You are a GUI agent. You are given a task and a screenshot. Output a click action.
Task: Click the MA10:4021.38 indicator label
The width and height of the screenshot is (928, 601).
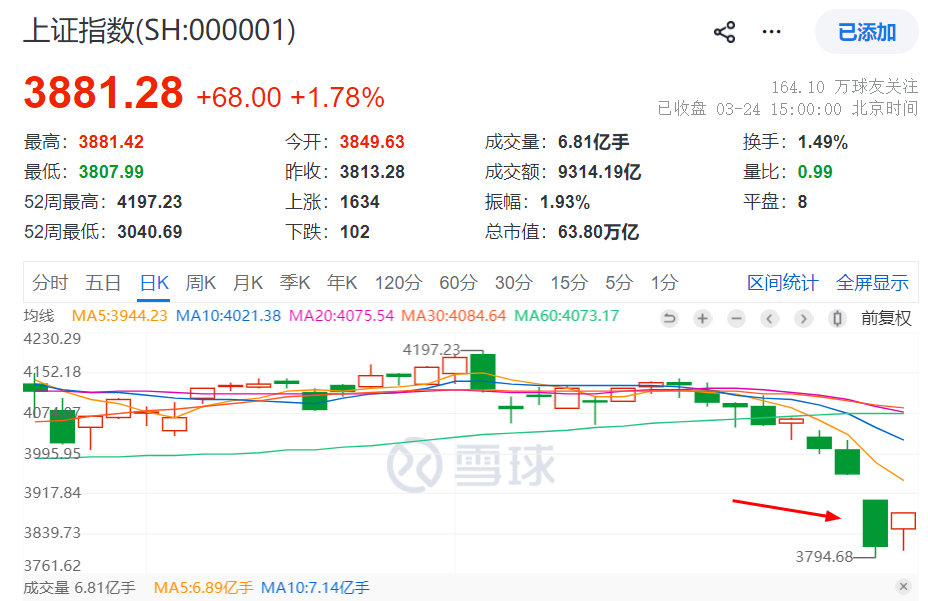coord(228,316)
